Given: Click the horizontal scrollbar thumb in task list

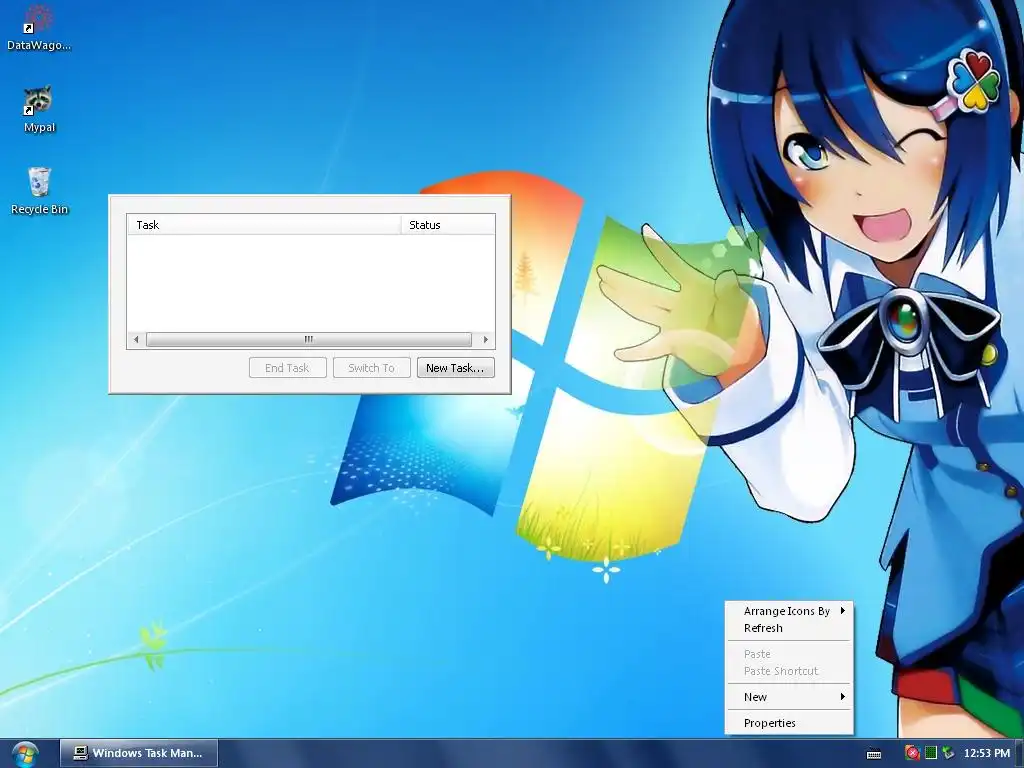Looking at the screenshot, I should coord(309,340).
